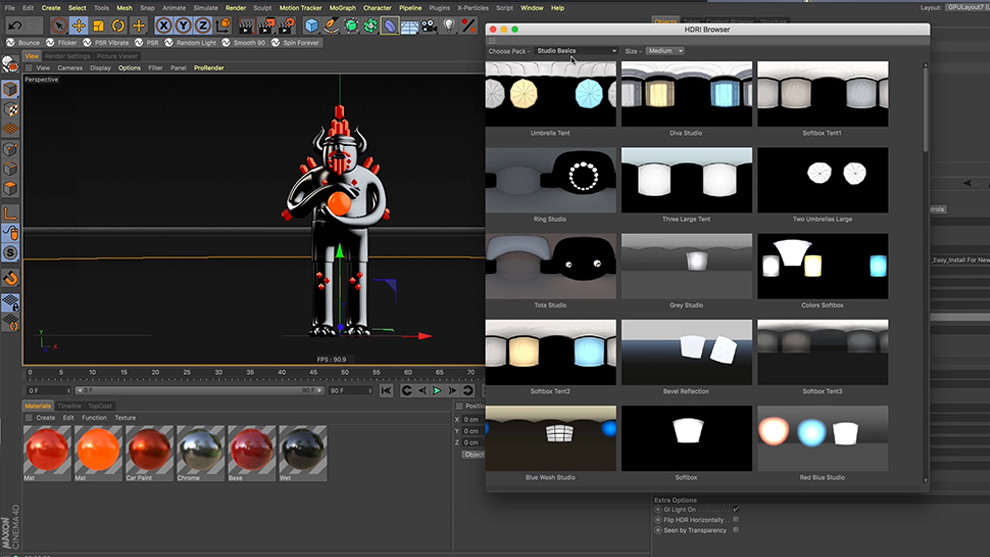990x557 pixels.
Task: Select the Rotate tool
Action: tap(118, 26)
